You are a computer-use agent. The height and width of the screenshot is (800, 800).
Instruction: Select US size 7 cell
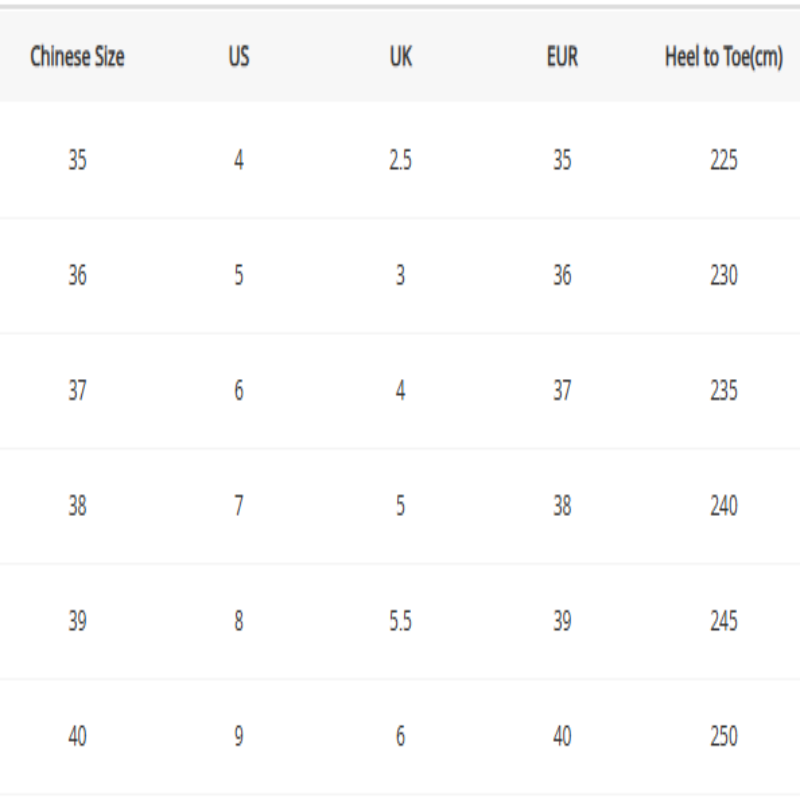tap(239, 506)
